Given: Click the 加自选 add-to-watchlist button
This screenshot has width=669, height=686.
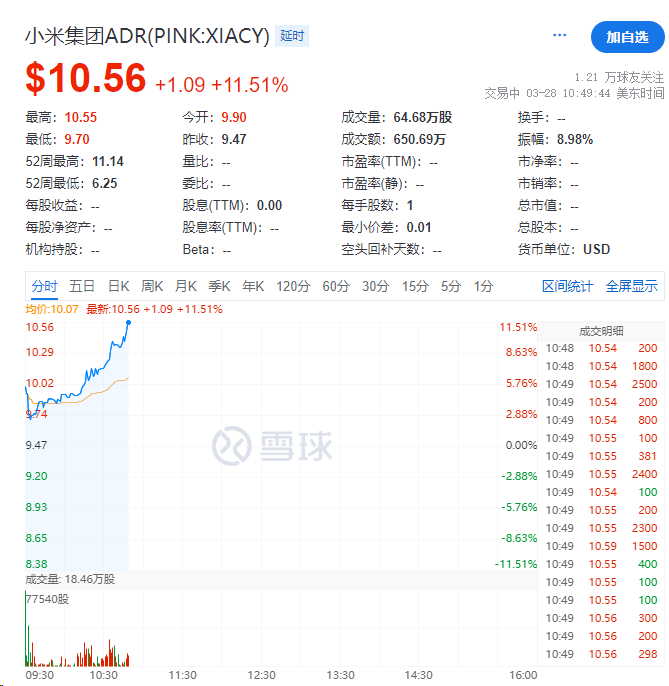Looking at the screenshot, I should click(627, 37).
